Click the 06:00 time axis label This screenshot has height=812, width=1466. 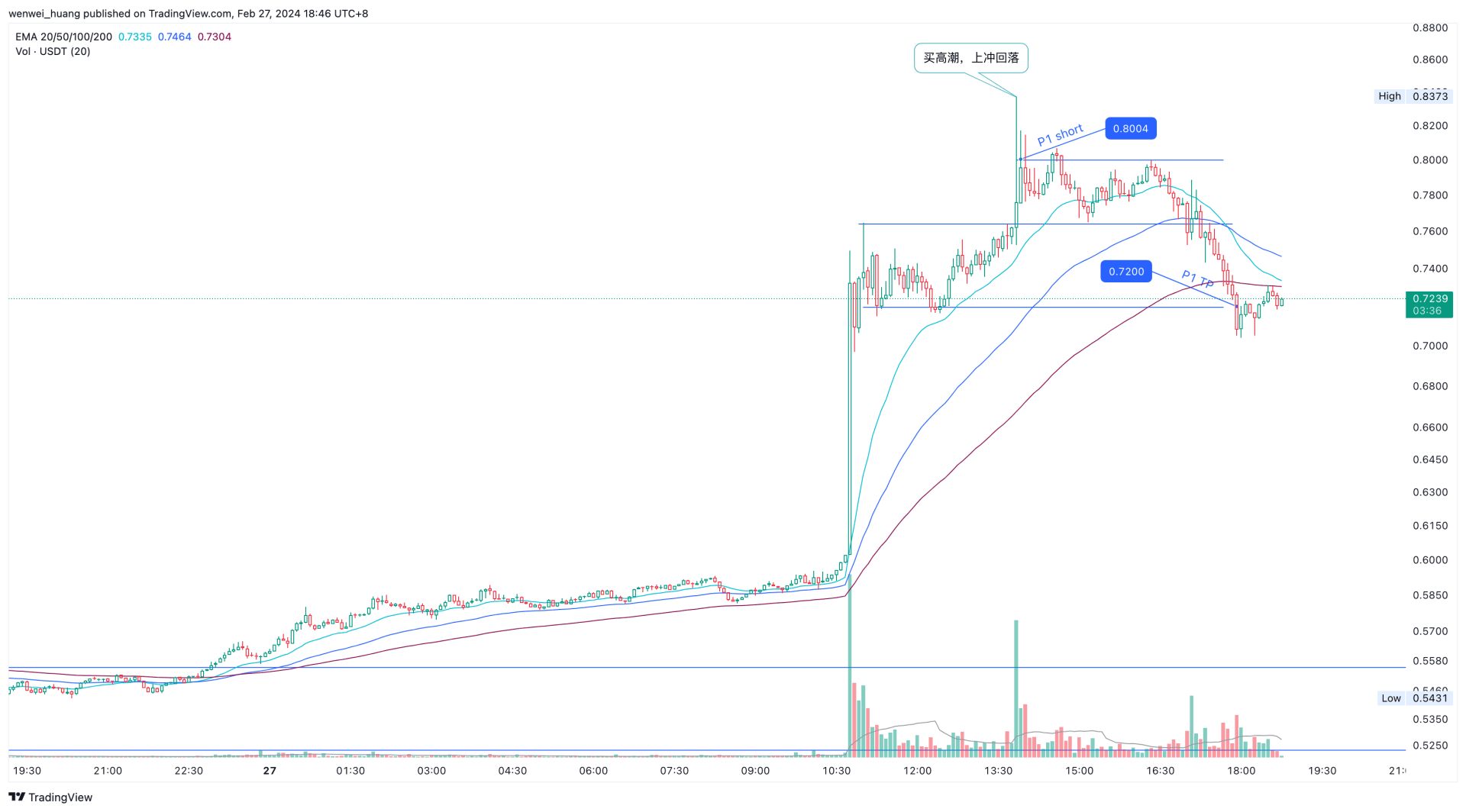[593, 771]
